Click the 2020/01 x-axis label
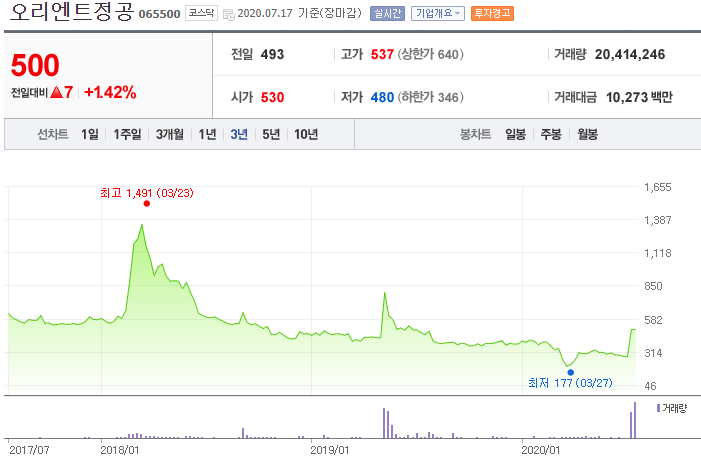 click(541, 450)
